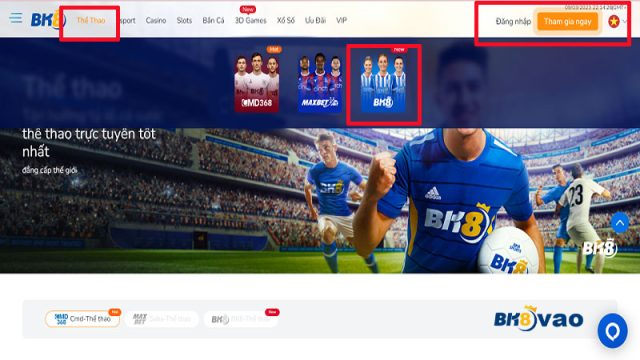Open the Xổ Số menu item
Screen dimensions: 640x360
coord(285,20)
